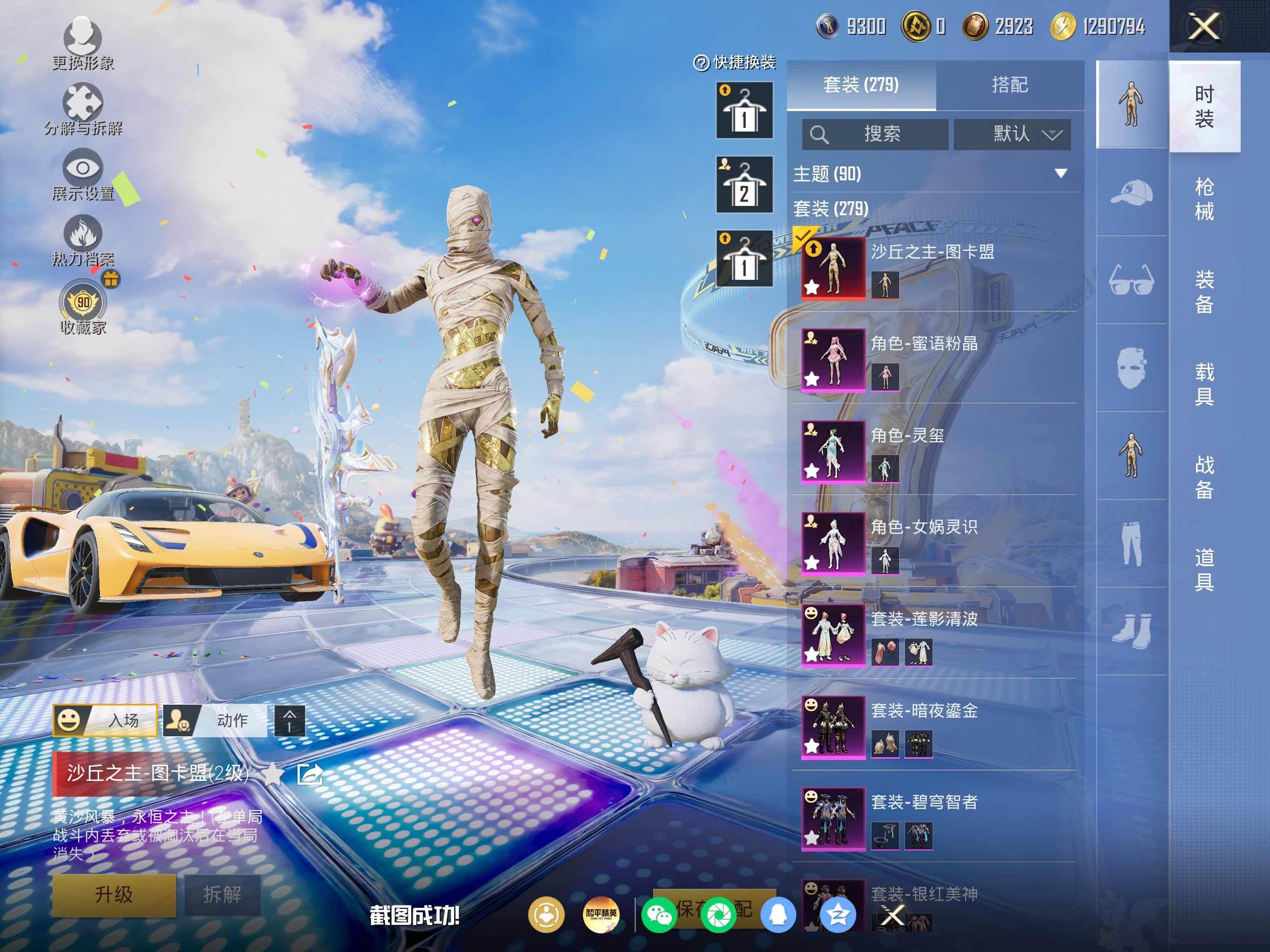Open the 枪械 side tab
The height and width of the screenshot is (952, 1270).
(x=1204, y=199)
